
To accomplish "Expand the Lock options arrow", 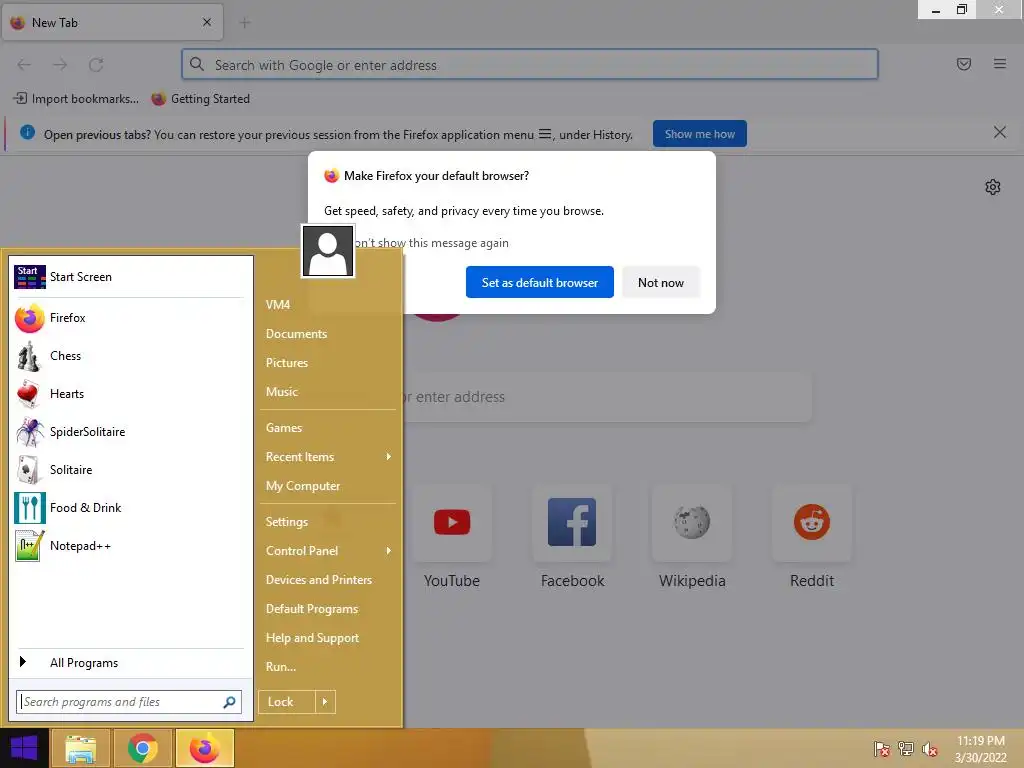I will (x=325, y=702).
